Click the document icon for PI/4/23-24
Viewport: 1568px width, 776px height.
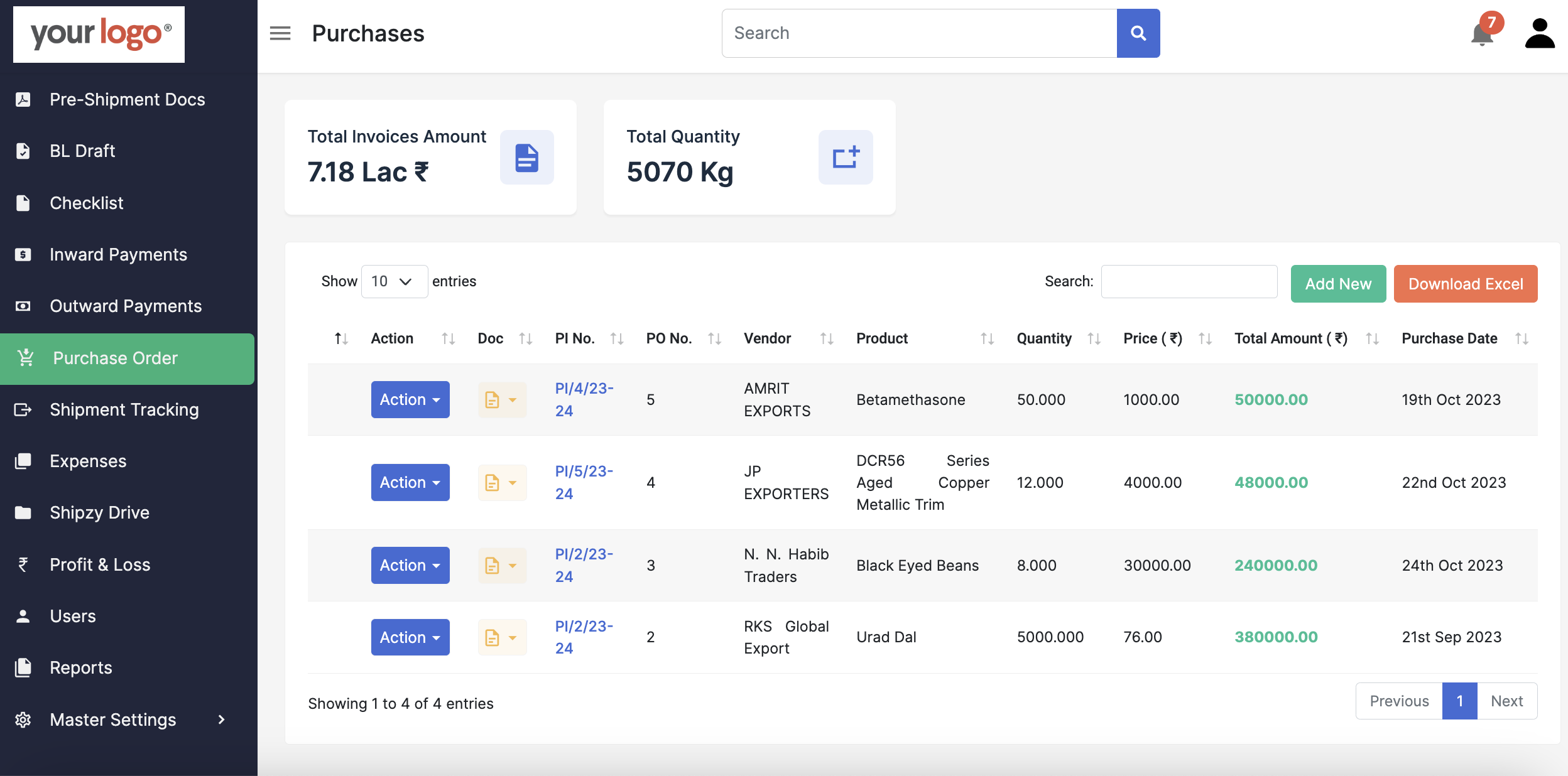[x=493, y=399]
